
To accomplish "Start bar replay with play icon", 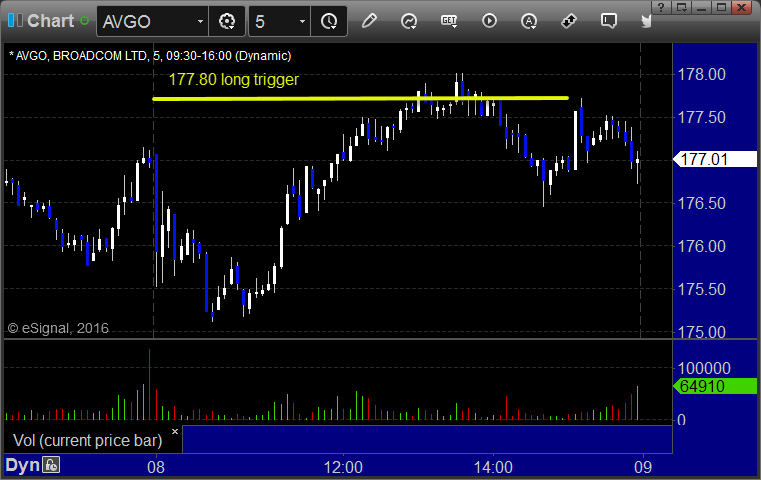I will (489, 21).
